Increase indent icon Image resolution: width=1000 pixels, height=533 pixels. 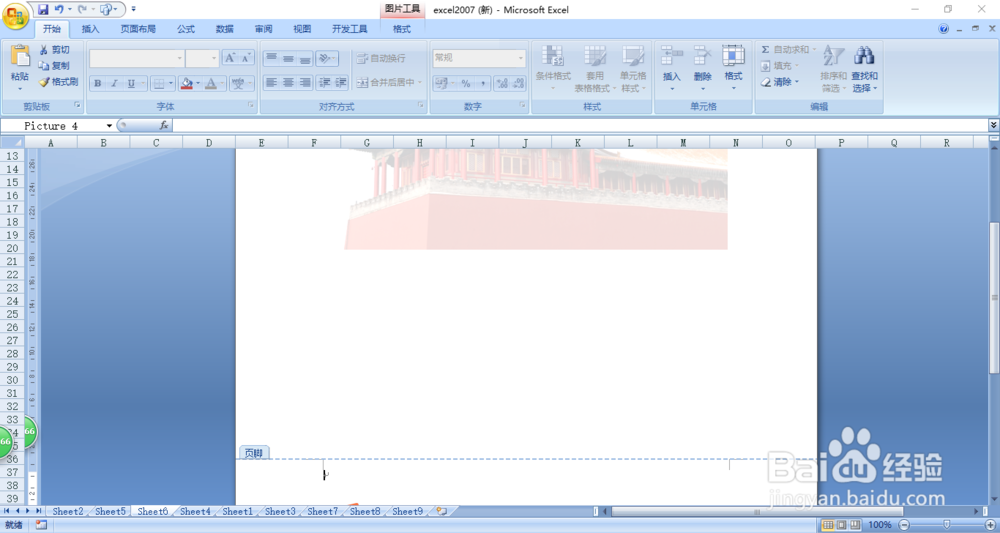[x=341, y=83]
